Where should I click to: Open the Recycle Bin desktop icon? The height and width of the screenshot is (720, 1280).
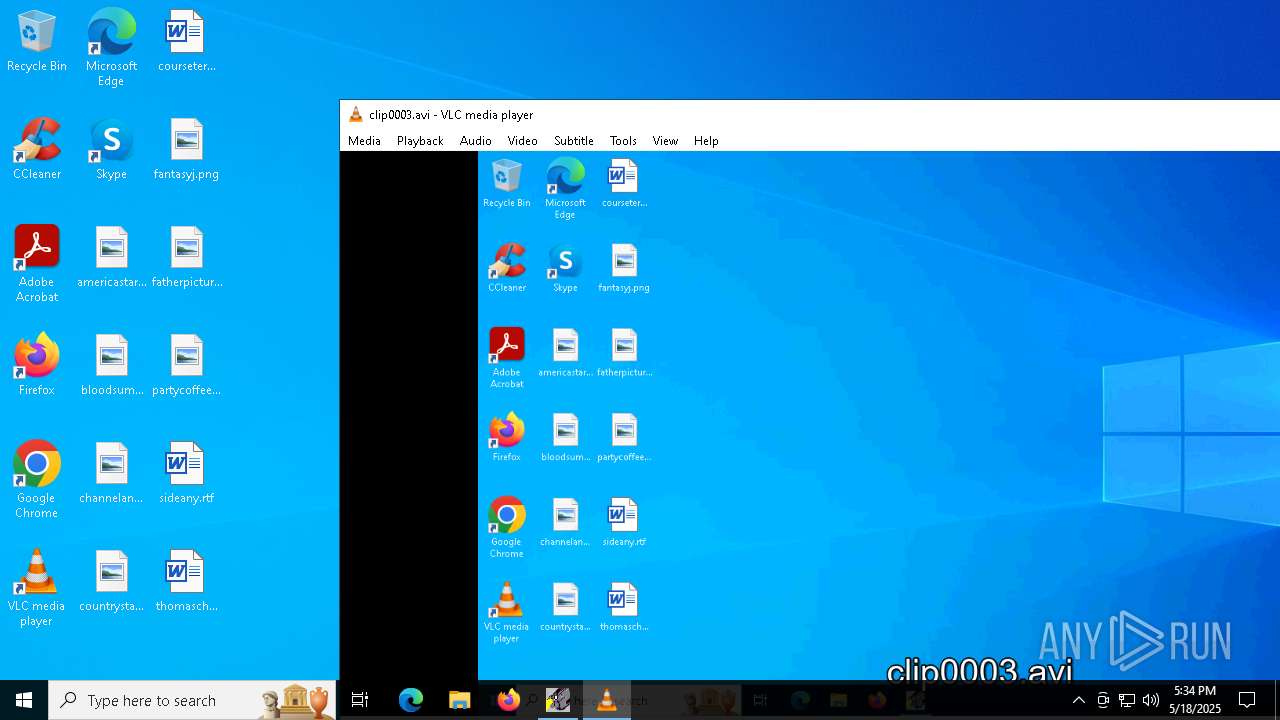[x=37, y=42]
